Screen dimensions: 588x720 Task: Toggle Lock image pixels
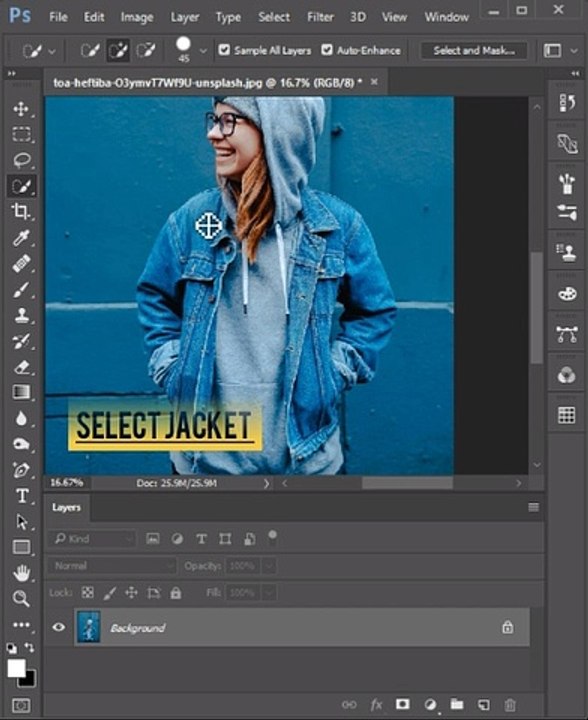point(109,593)
